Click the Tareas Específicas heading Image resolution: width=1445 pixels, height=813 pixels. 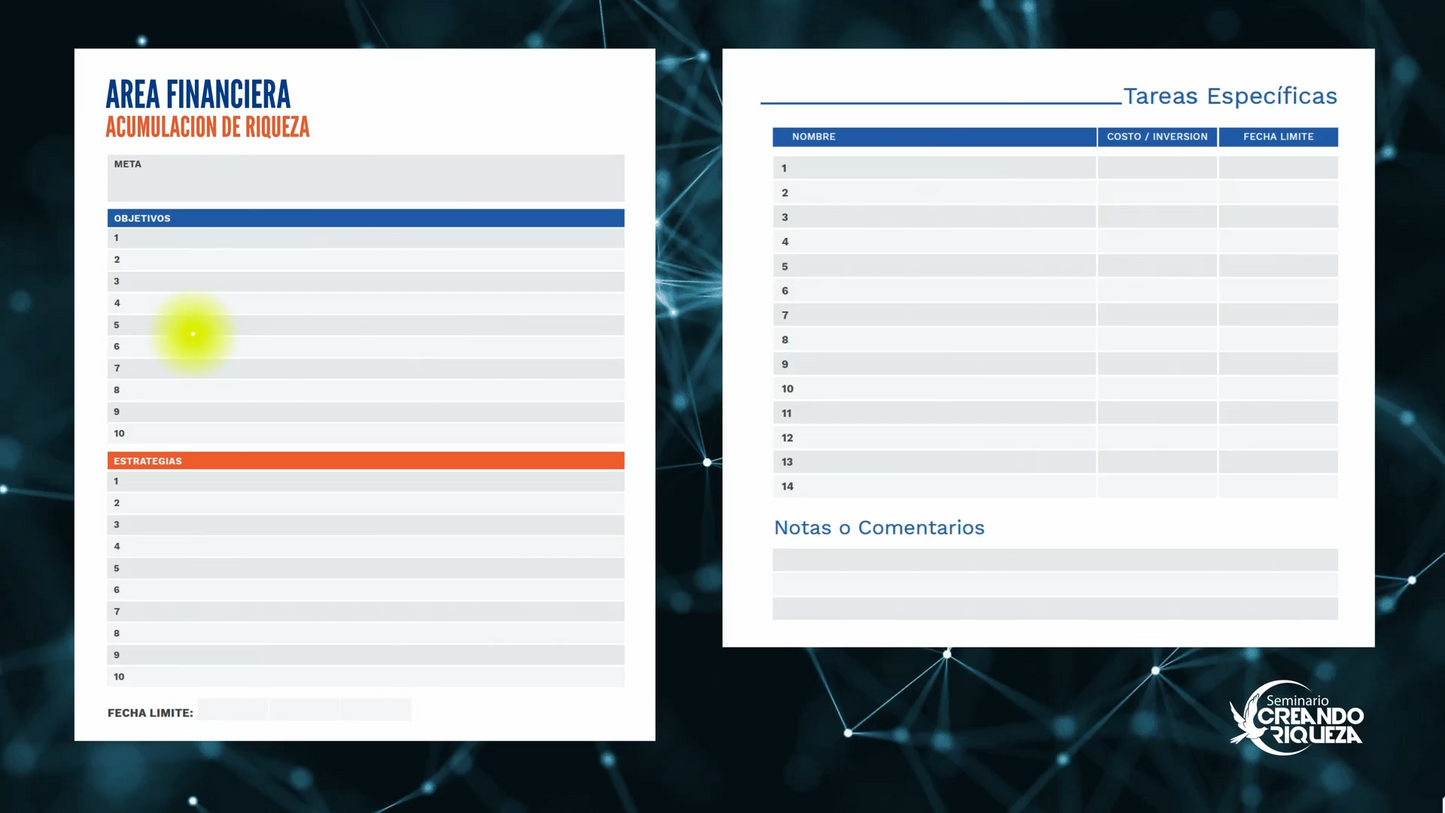pyautogui.click(x=1230, y=96)
